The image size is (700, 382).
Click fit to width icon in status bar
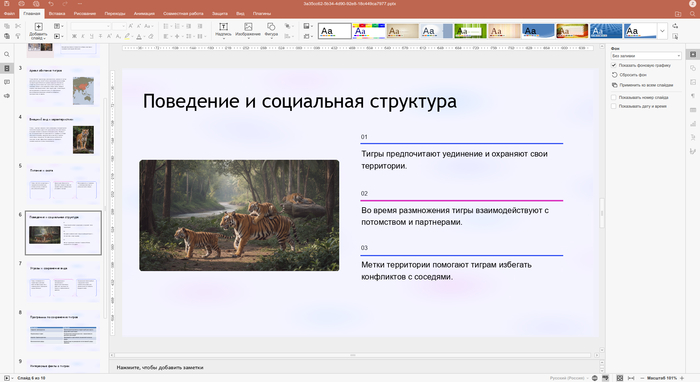tap(631, 378)
